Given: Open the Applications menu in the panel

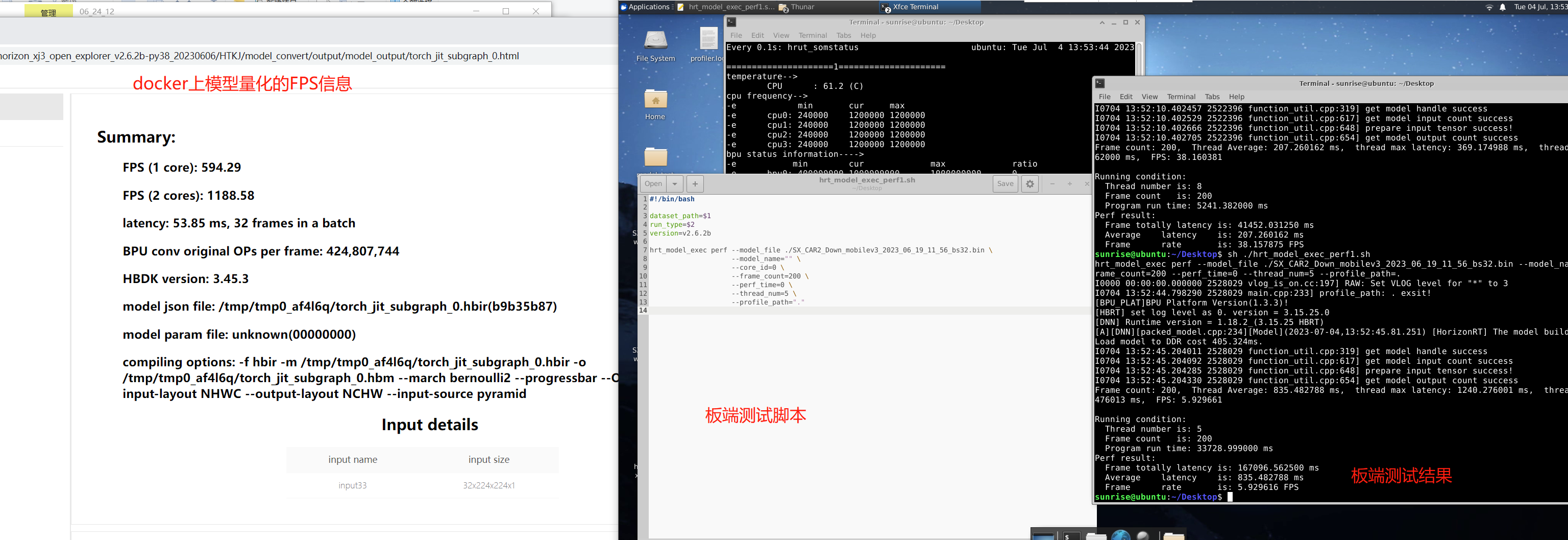Looking at the screenshot, I should (645, 7).
